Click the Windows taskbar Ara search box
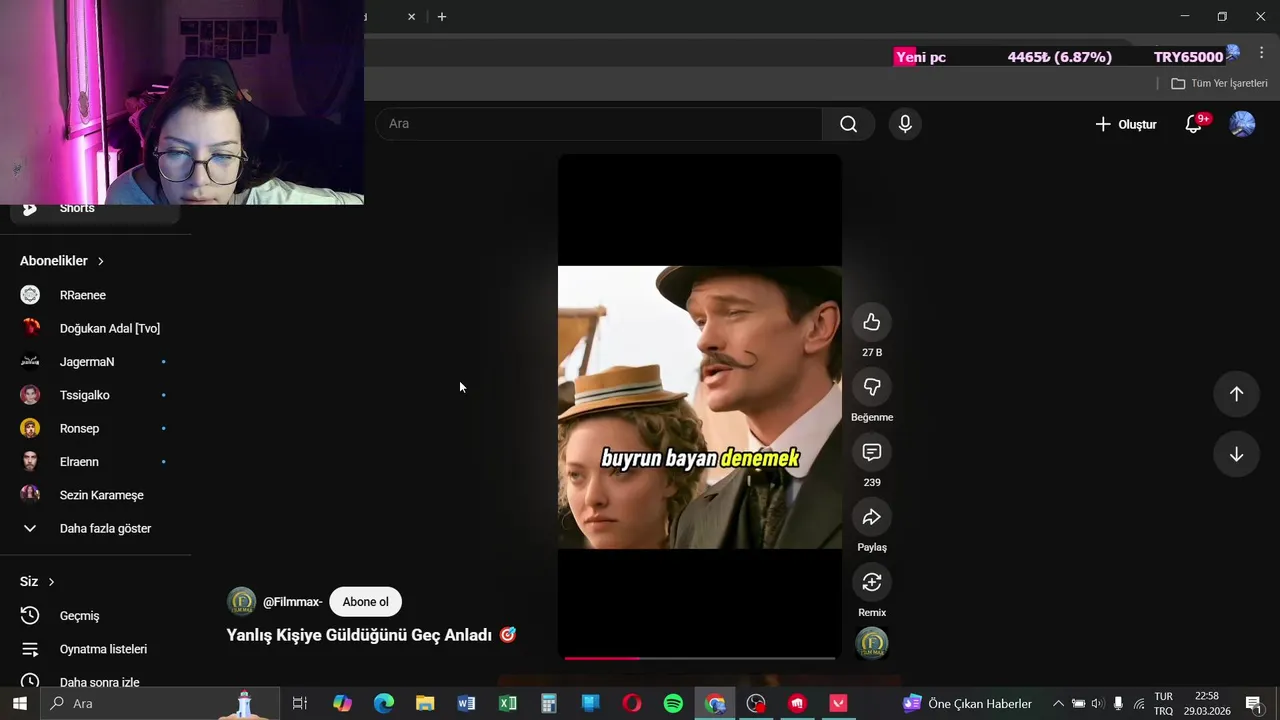Screen dimensions: 1280x720 pyautogui.click(x=160, y=704)
